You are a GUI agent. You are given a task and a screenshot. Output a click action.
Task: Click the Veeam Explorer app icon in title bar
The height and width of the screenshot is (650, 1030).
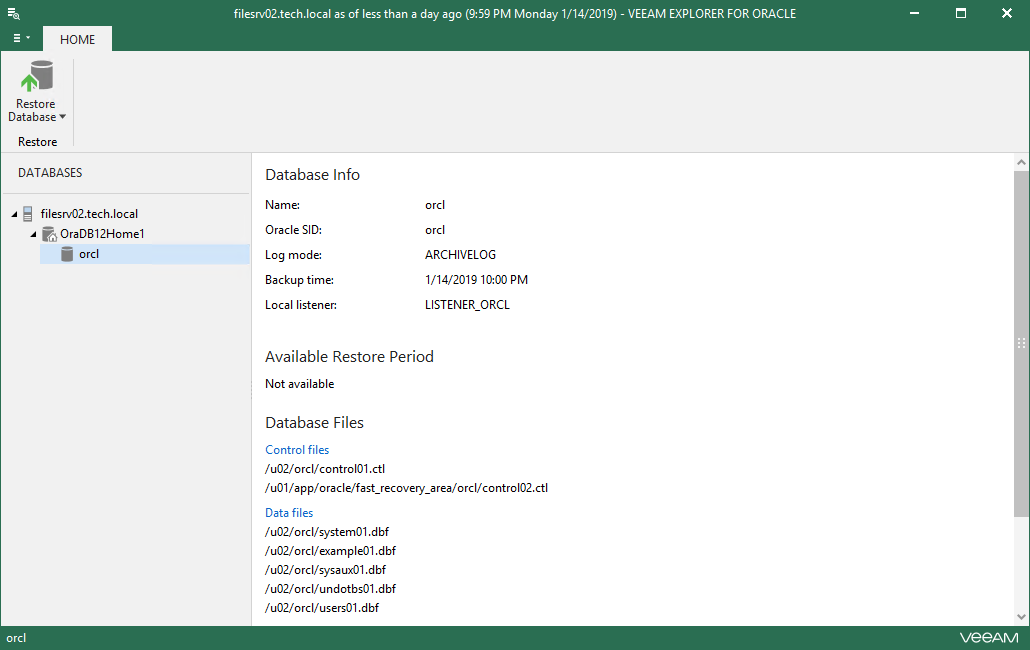pyautogui.click(x=13, y=13)
